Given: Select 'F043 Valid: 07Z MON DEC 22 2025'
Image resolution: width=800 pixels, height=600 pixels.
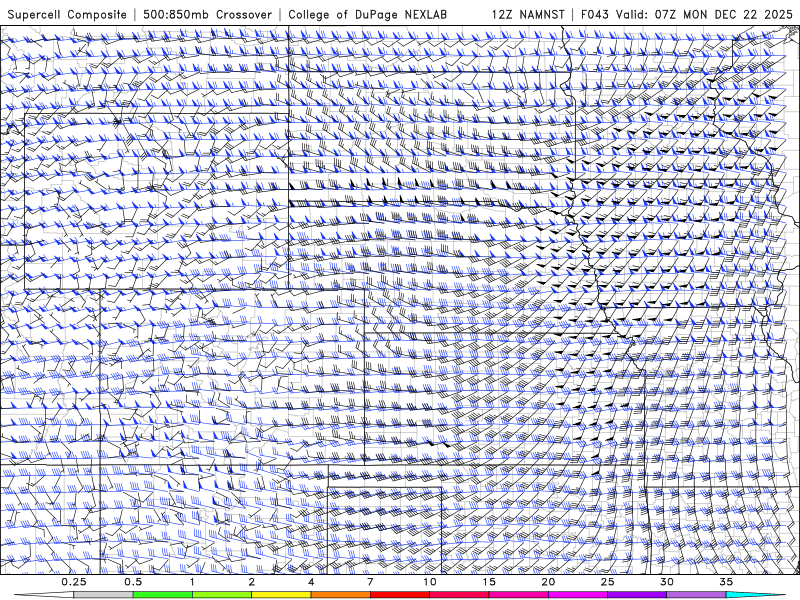Looking at the screenshot, I should pyautogui.click(x=687, y=14).
